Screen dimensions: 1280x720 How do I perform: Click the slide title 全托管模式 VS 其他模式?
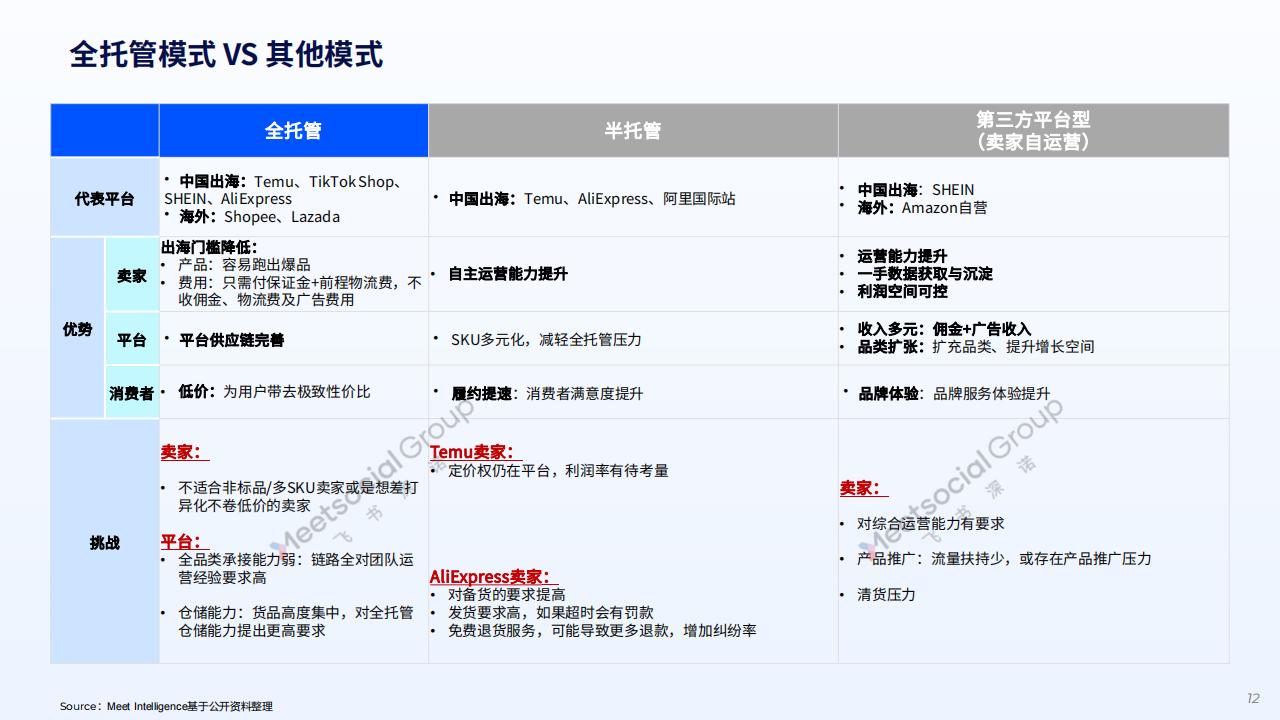[226, 54]
